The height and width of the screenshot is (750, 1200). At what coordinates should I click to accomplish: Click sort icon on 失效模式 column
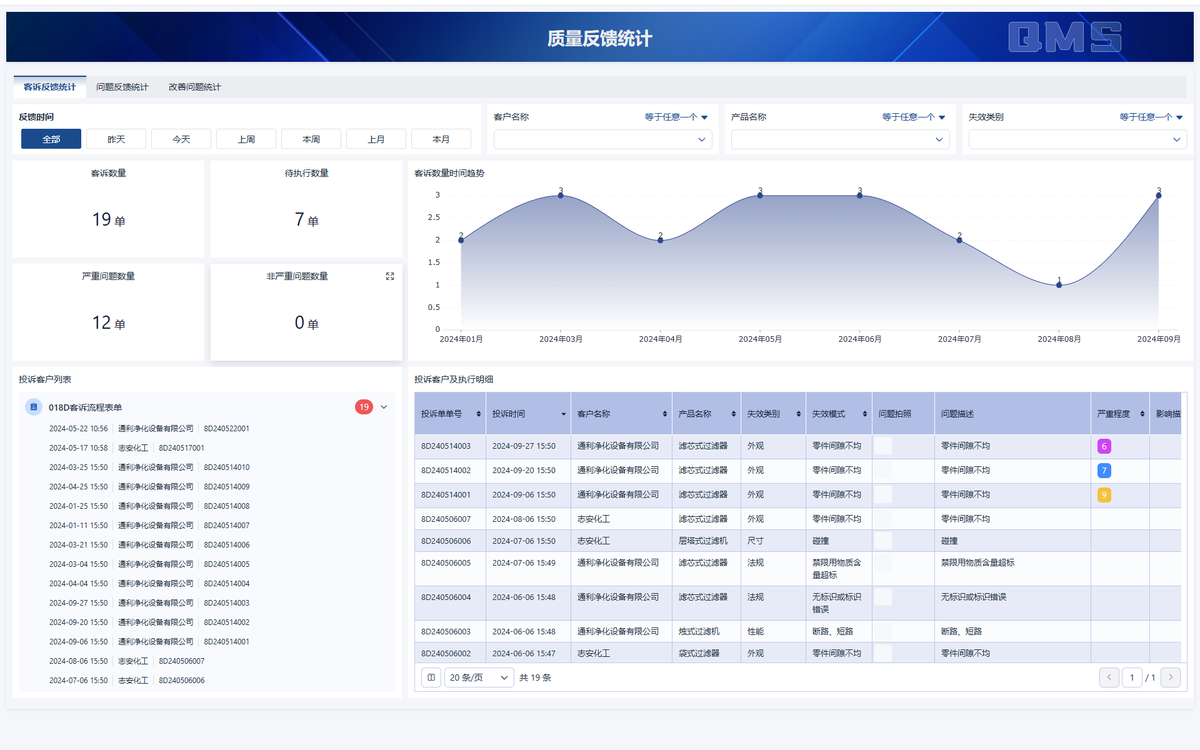click(x=865, y=414)
